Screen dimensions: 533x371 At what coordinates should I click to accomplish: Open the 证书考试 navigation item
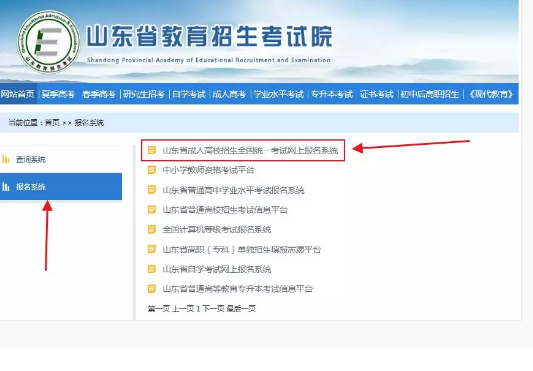point(376,94)
